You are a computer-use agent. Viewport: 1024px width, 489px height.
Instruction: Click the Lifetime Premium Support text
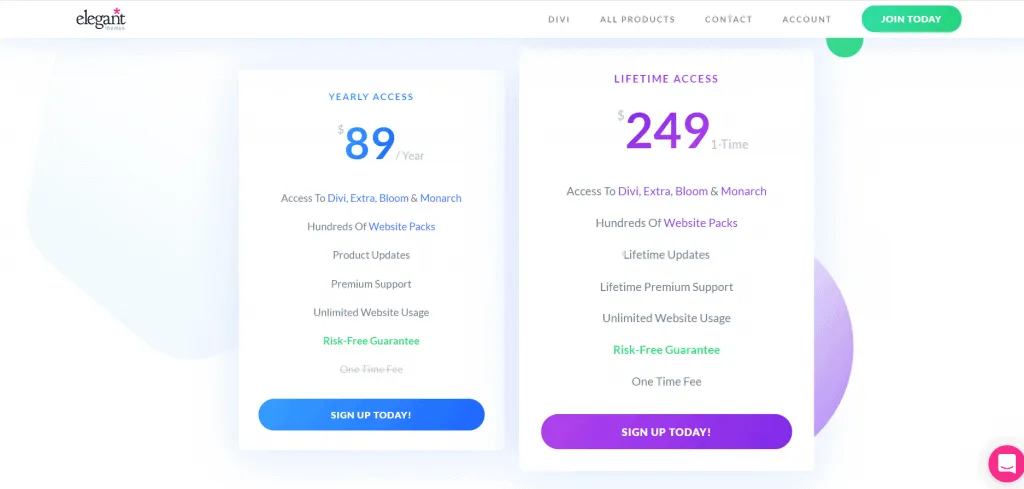click(x=666, y=287)
